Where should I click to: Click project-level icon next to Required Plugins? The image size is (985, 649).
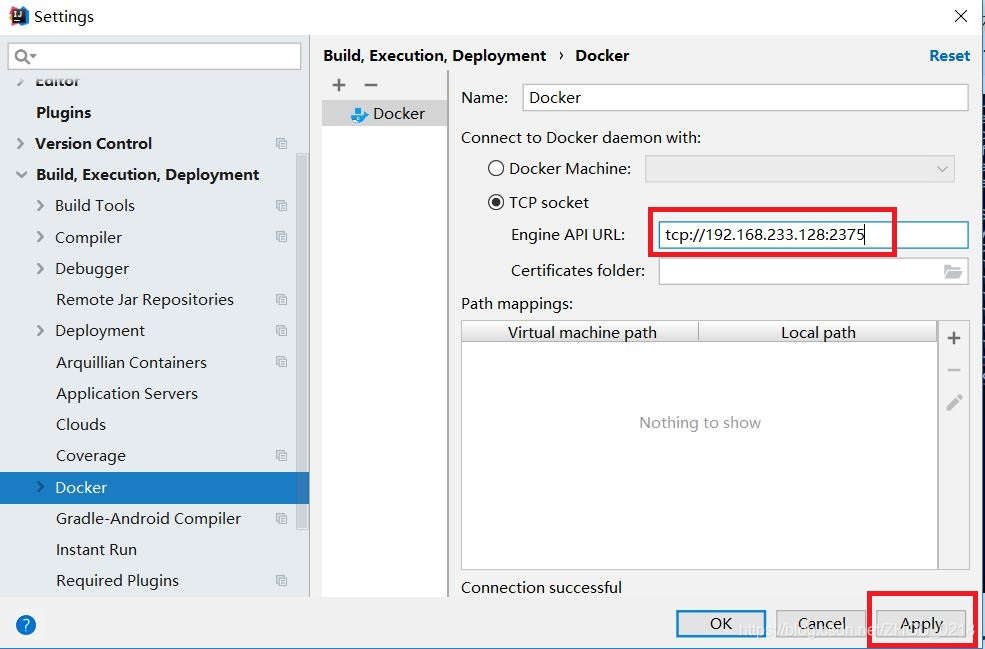pos(281,581)
